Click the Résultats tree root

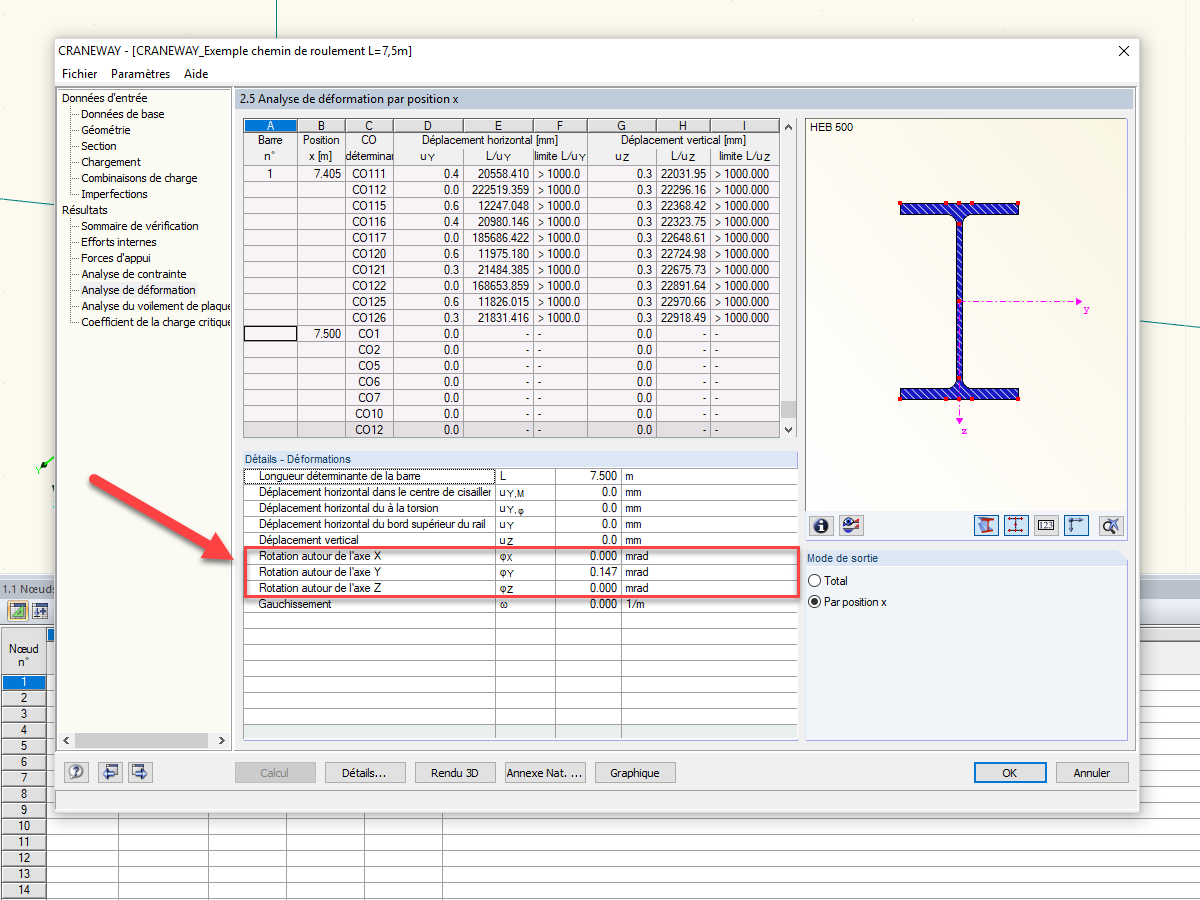coord(85,210)
